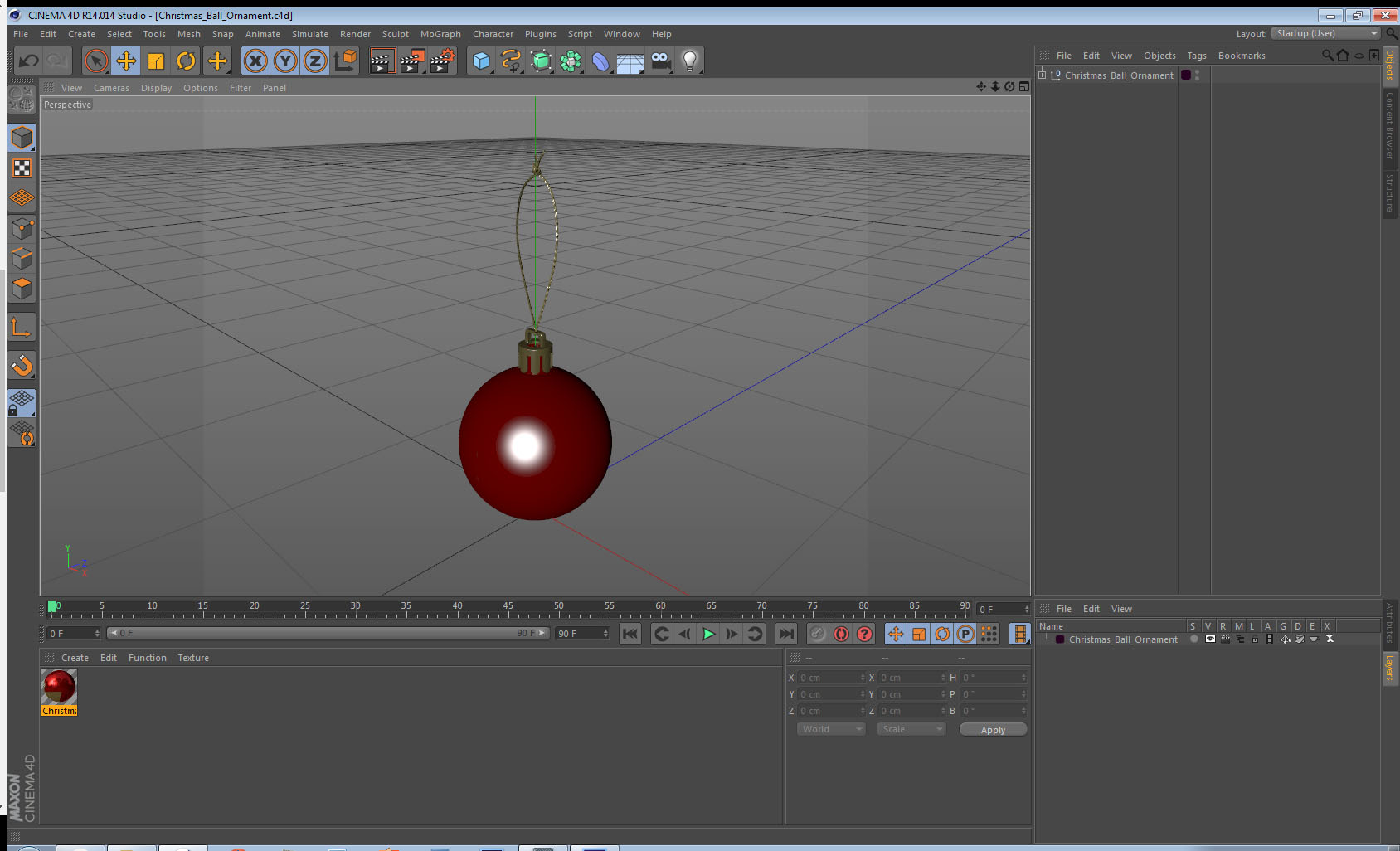The width and height of the screenshot is (1400, 851).
Task: Render the active view
Action: pos(381,61)
